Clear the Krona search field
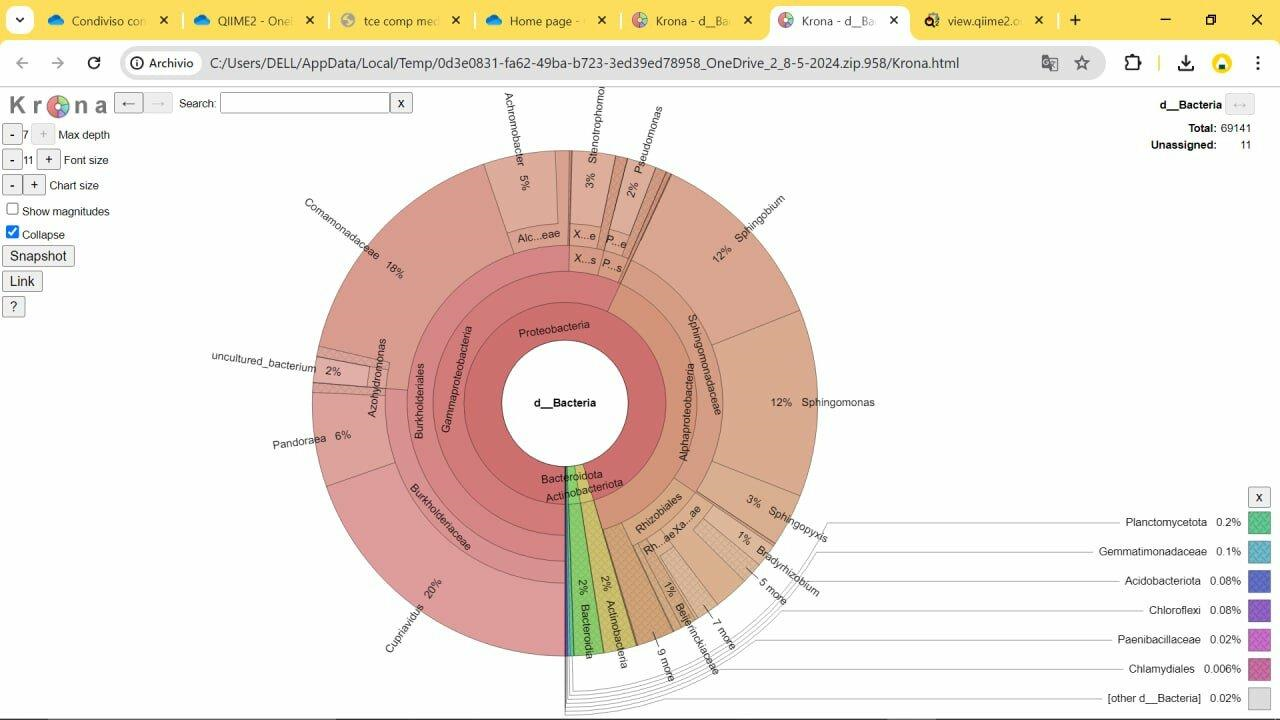This screenshot has width=1280, height=720. point(401,103)
